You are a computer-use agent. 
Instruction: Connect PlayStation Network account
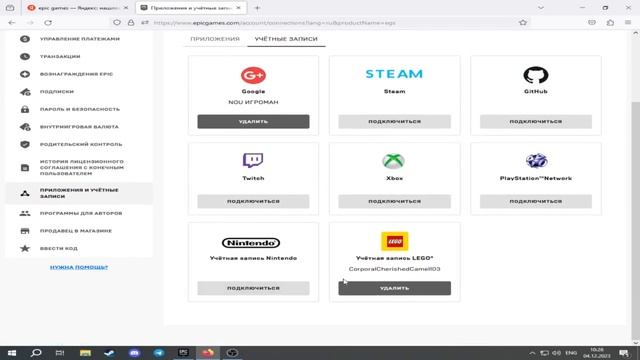click(536, 201)
